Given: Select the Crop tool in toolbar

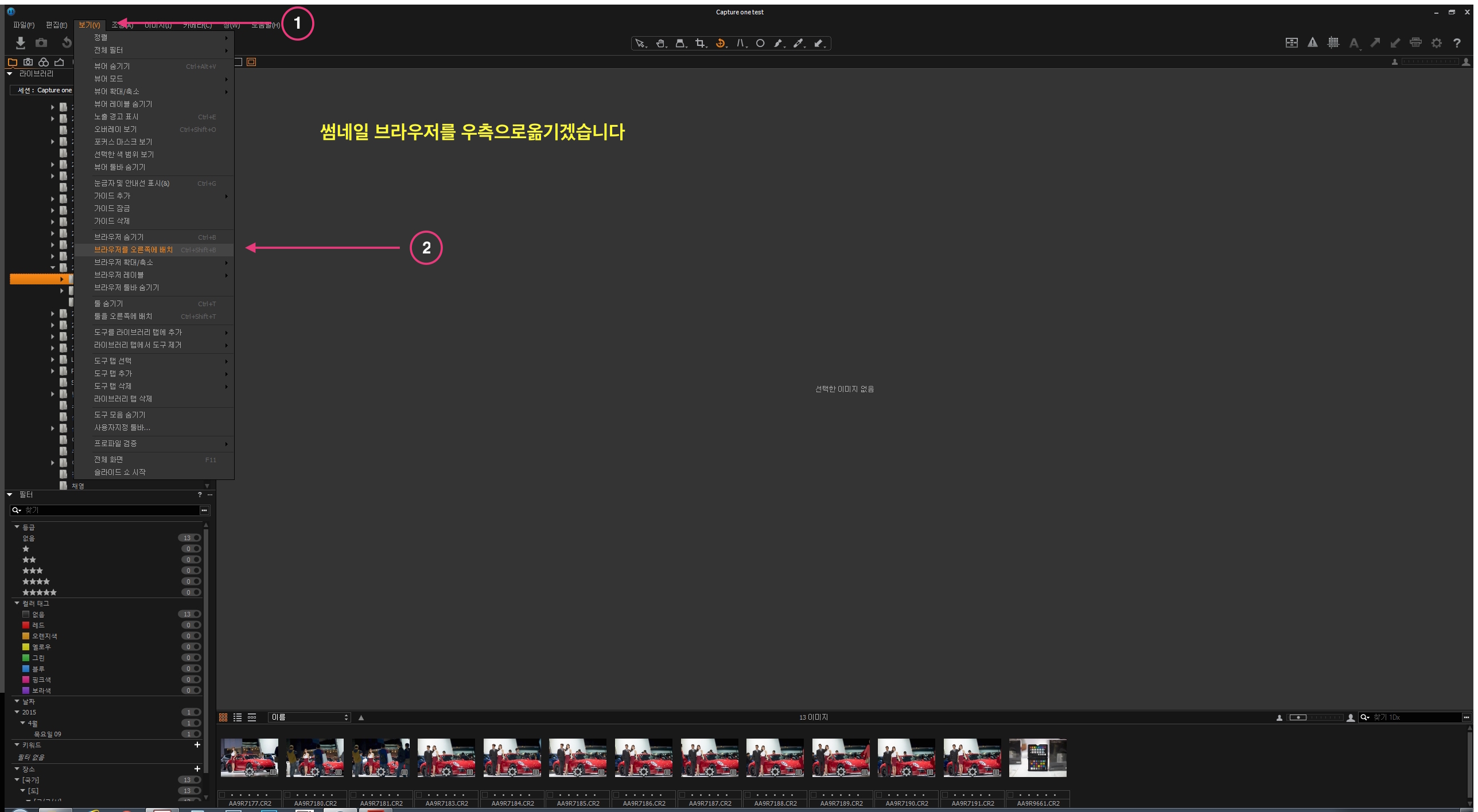Looking at the screenshot, I should pyautogui.click(x=699, y=43).
